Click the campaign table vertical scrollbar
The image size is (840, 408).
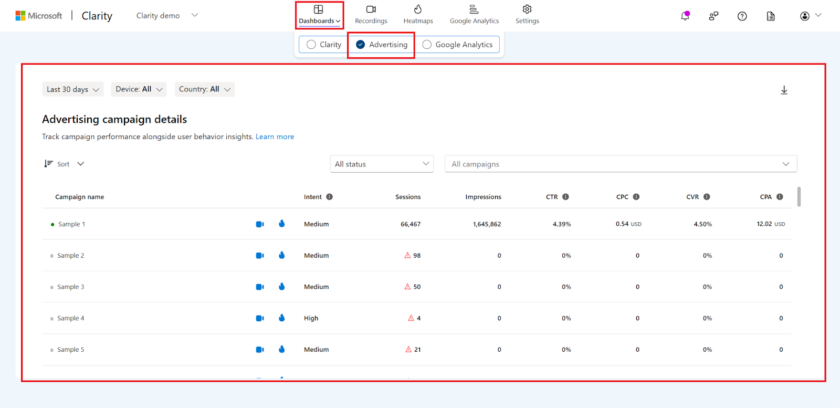[x=798, y=196]
